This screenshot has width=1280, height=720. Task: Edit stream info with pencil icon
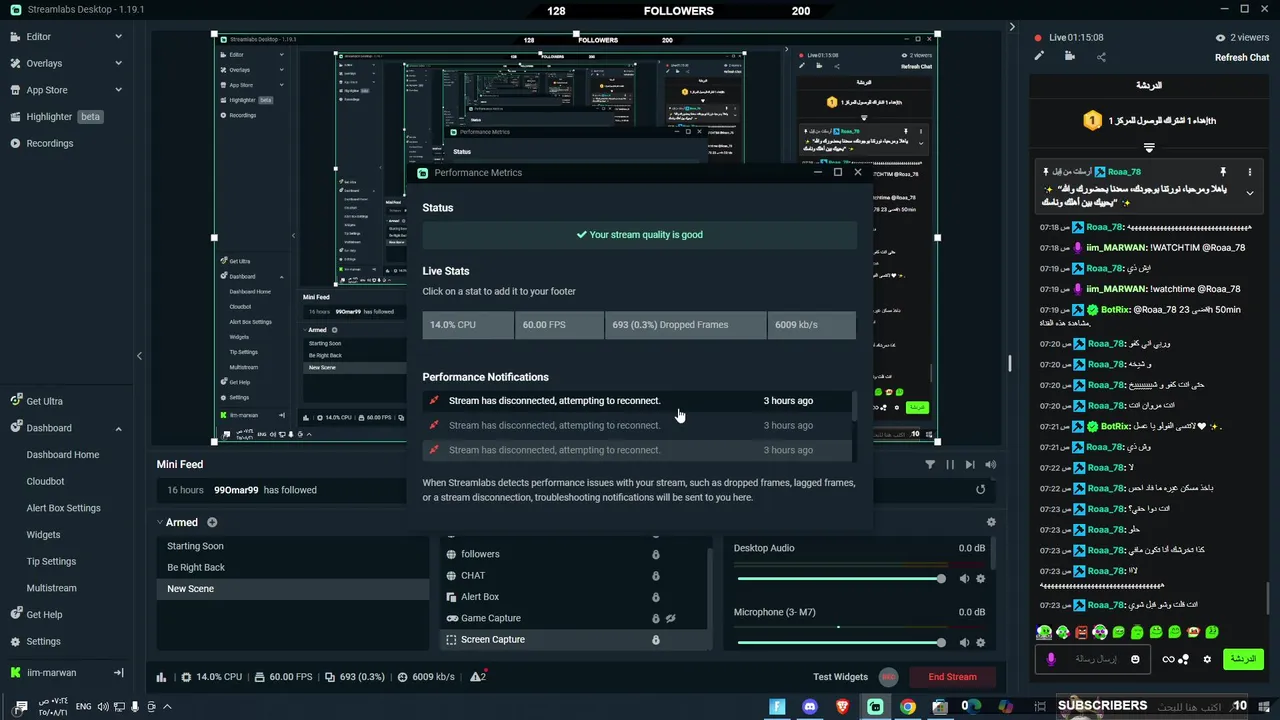coord(1039,56)
